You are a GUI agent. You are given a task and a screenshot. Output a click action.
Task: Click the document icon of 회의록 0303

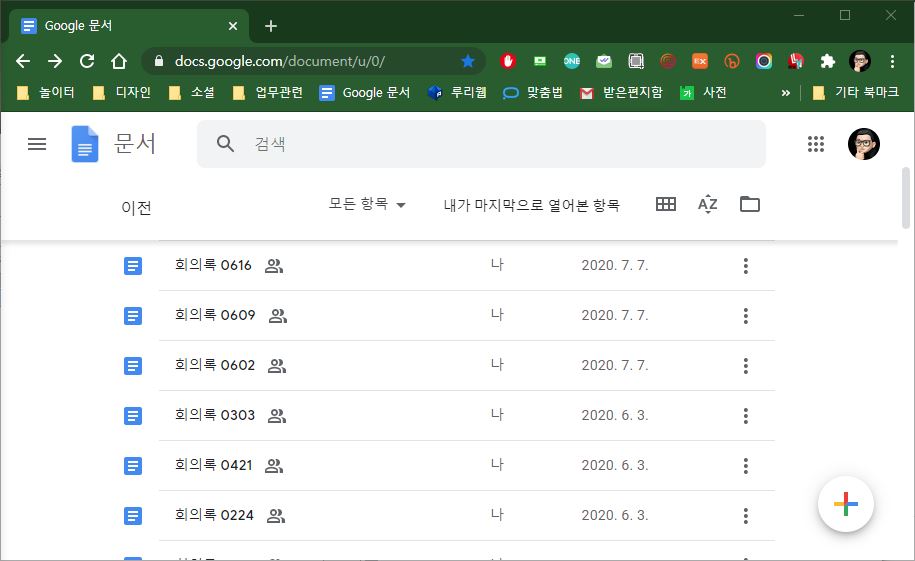[133, 416]
